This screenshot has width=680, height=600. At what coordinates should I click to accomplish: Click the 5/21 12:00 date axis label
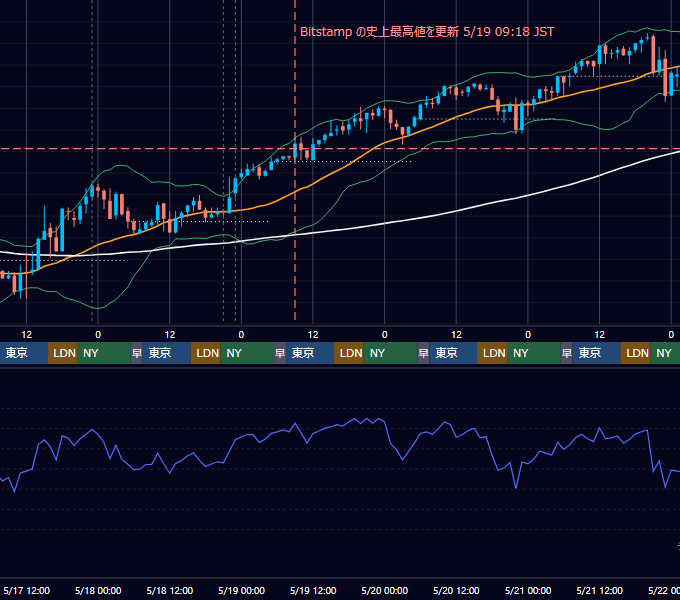click(x=599, y=590)
